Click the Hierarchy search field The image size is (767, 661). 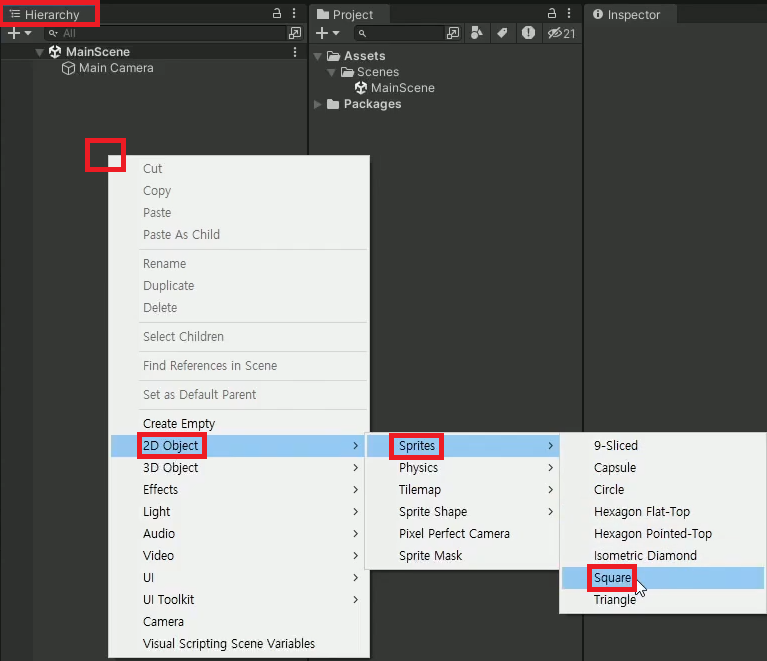166,33
